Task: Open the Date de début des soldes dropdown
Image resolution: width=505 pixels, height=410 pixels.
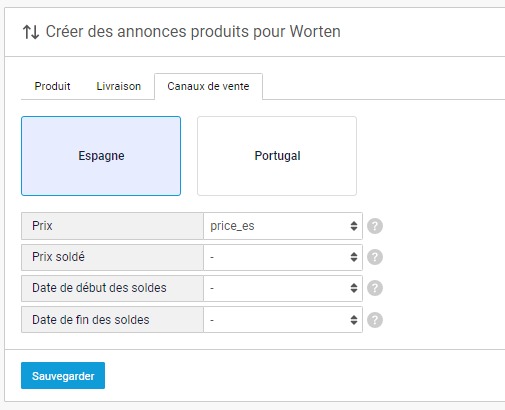Action: tap(283, 288)
